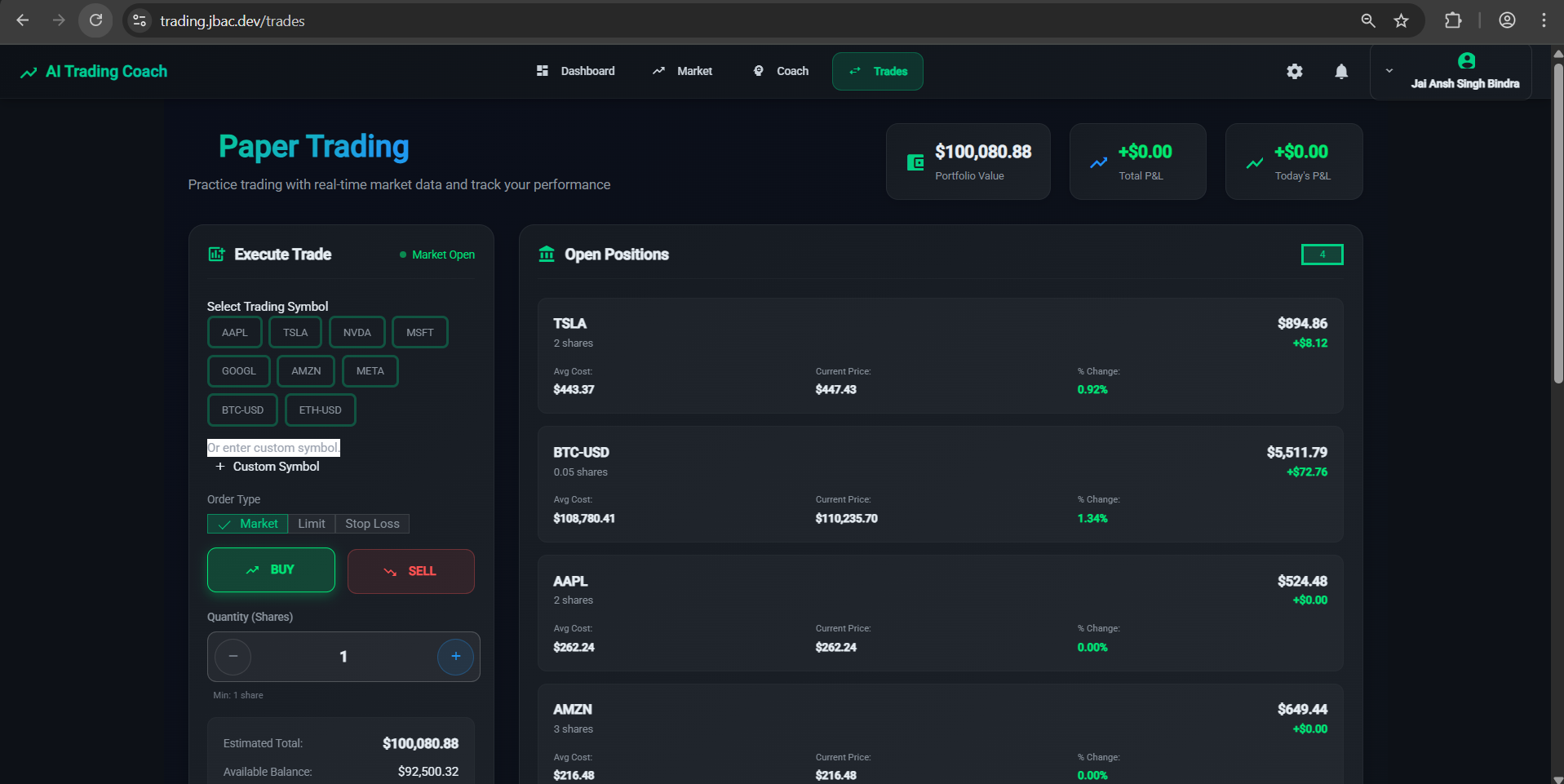
Task: Choose the BTC-USD trading symbol
Action: pyautogui.click(x=243, y=410)
